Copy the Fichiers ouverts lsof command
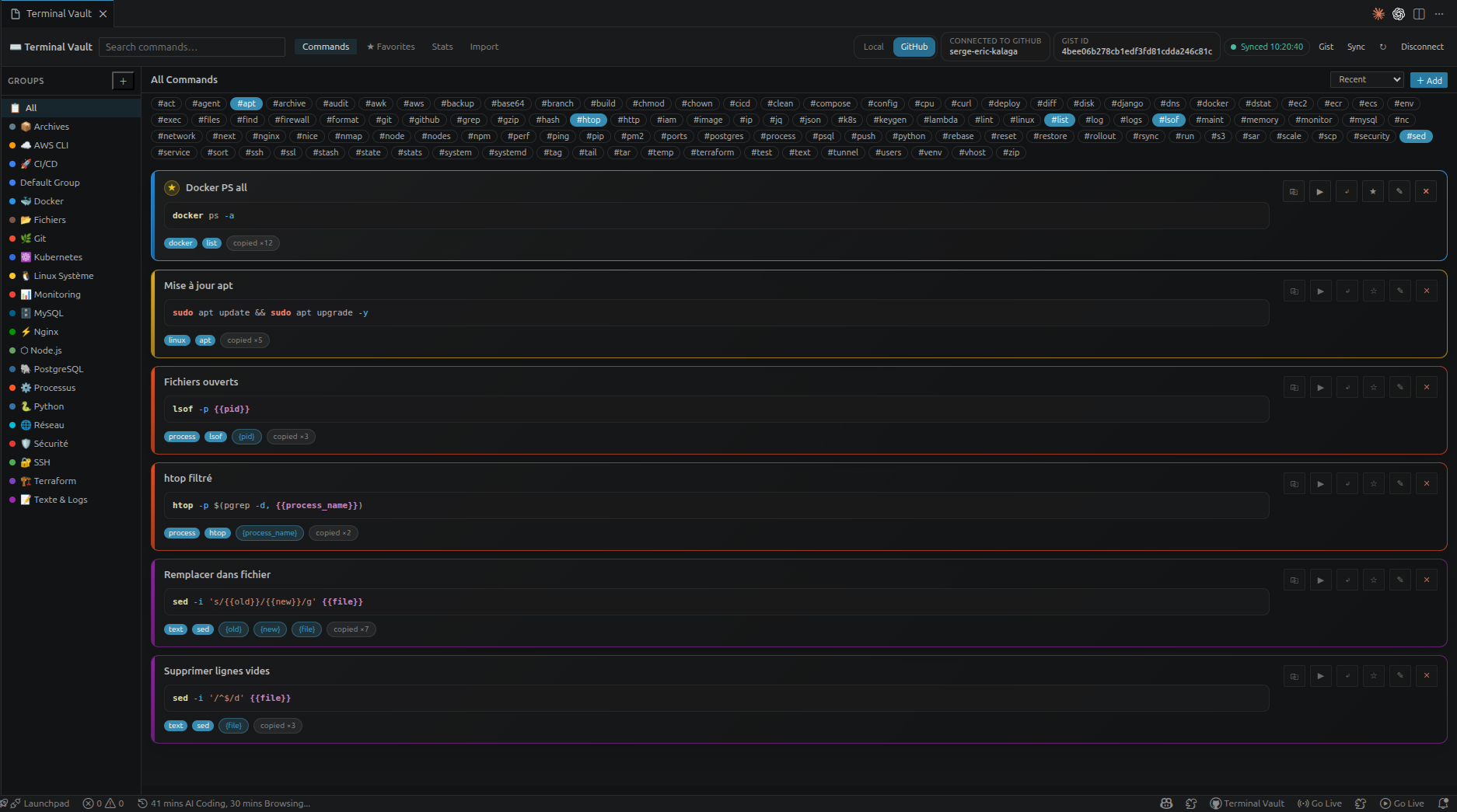Viewport: 1457px width, 812px height. coord(1294,387)
